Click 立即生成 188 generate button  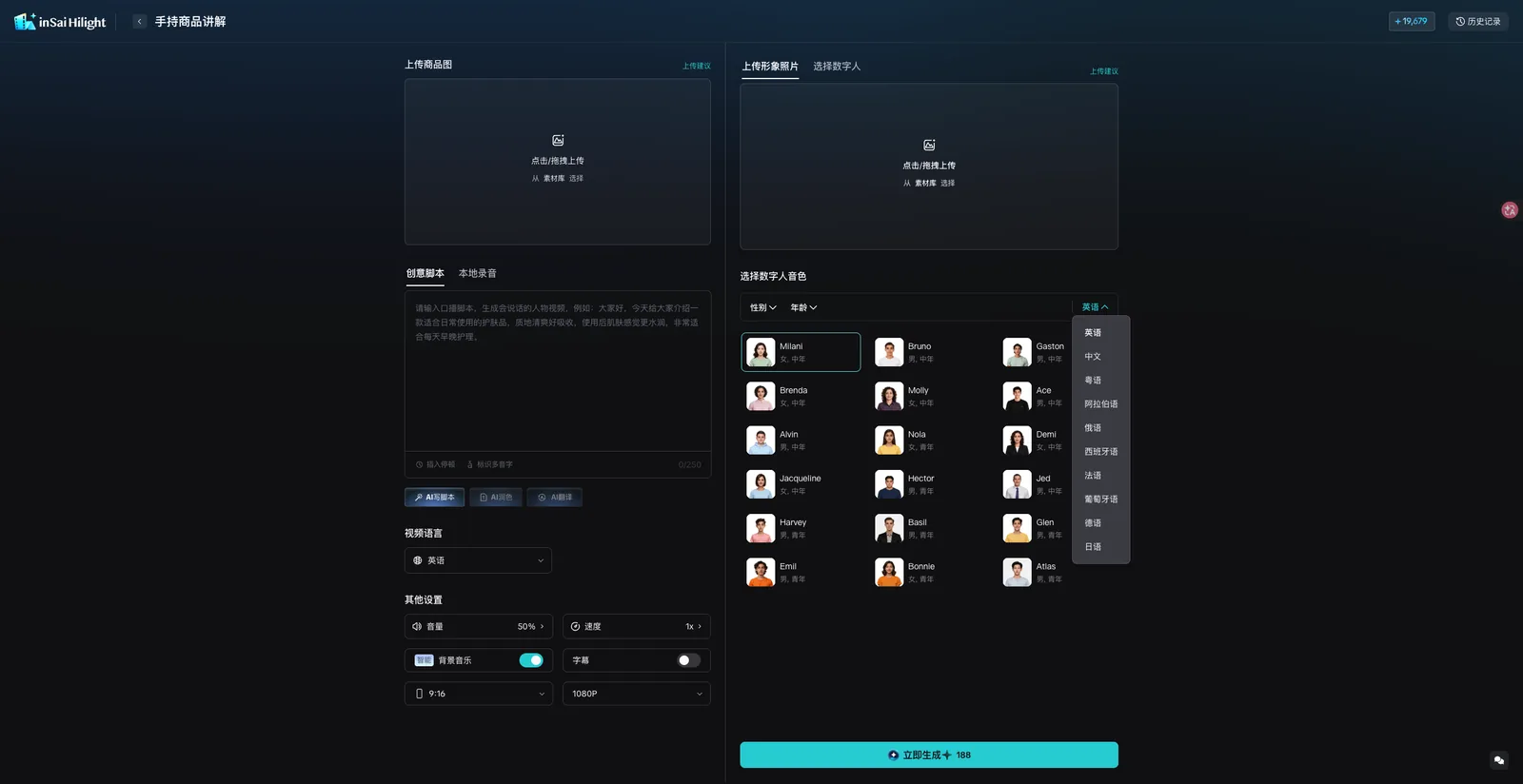(929, 755)
